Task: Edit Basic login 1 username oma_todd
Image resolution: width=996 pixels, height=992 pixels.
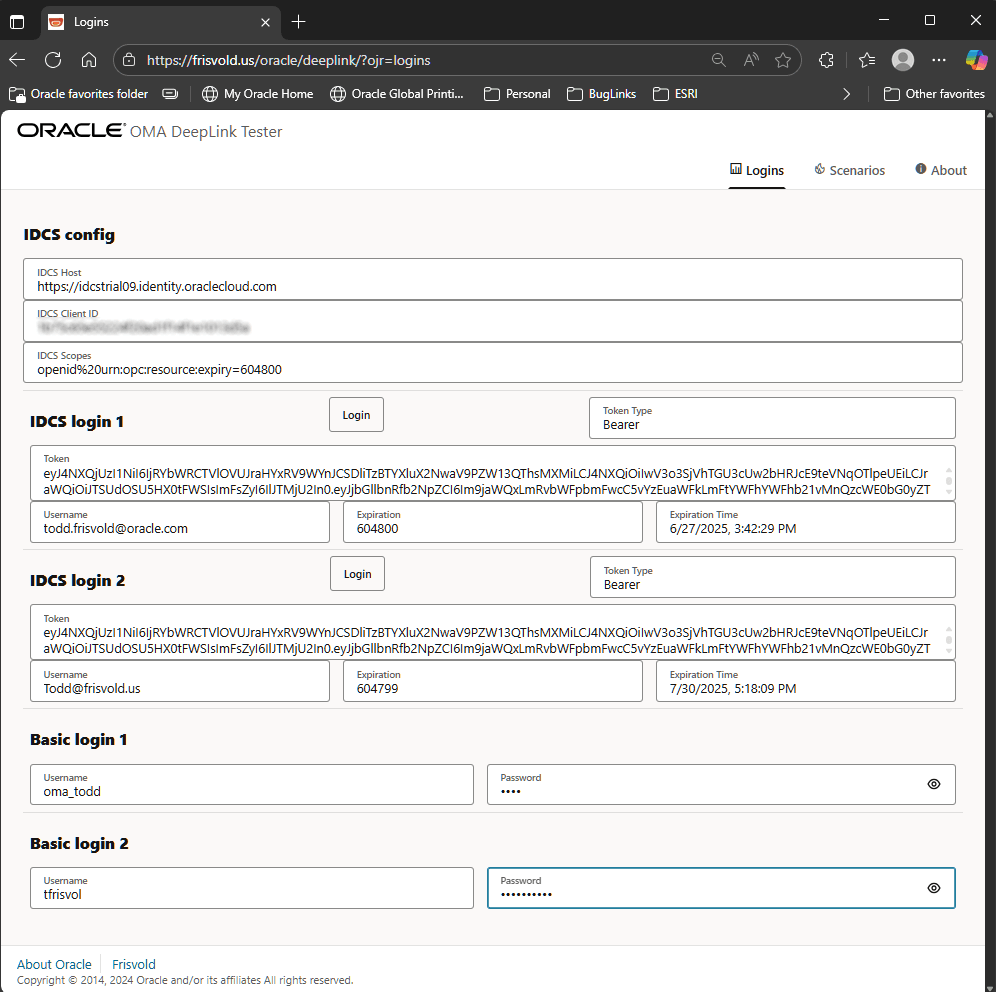Action: [252, 785]
